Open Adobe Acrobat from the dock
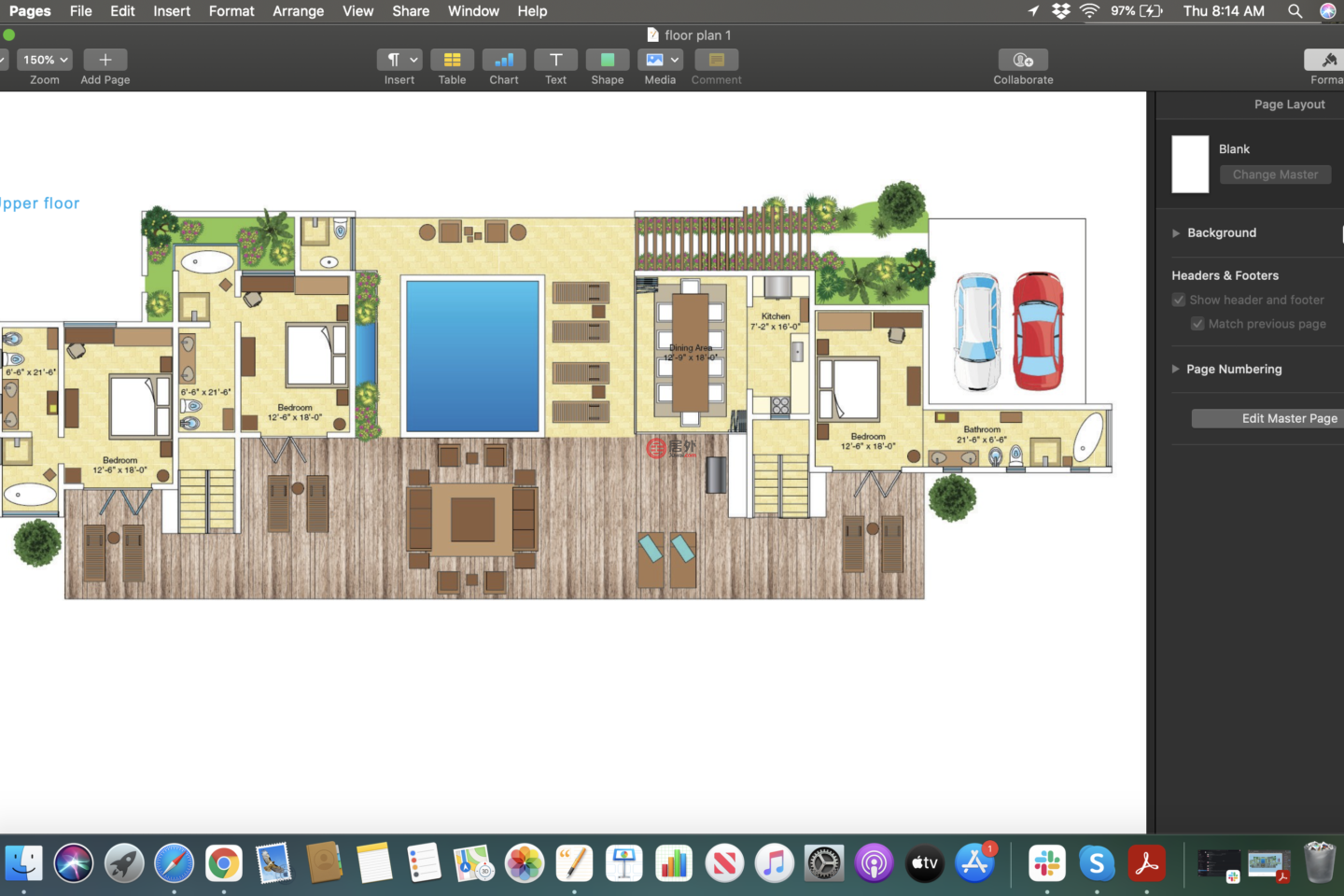This screenshot has height=896, width=1344. pyautogui.click(x=1147, y=863)
